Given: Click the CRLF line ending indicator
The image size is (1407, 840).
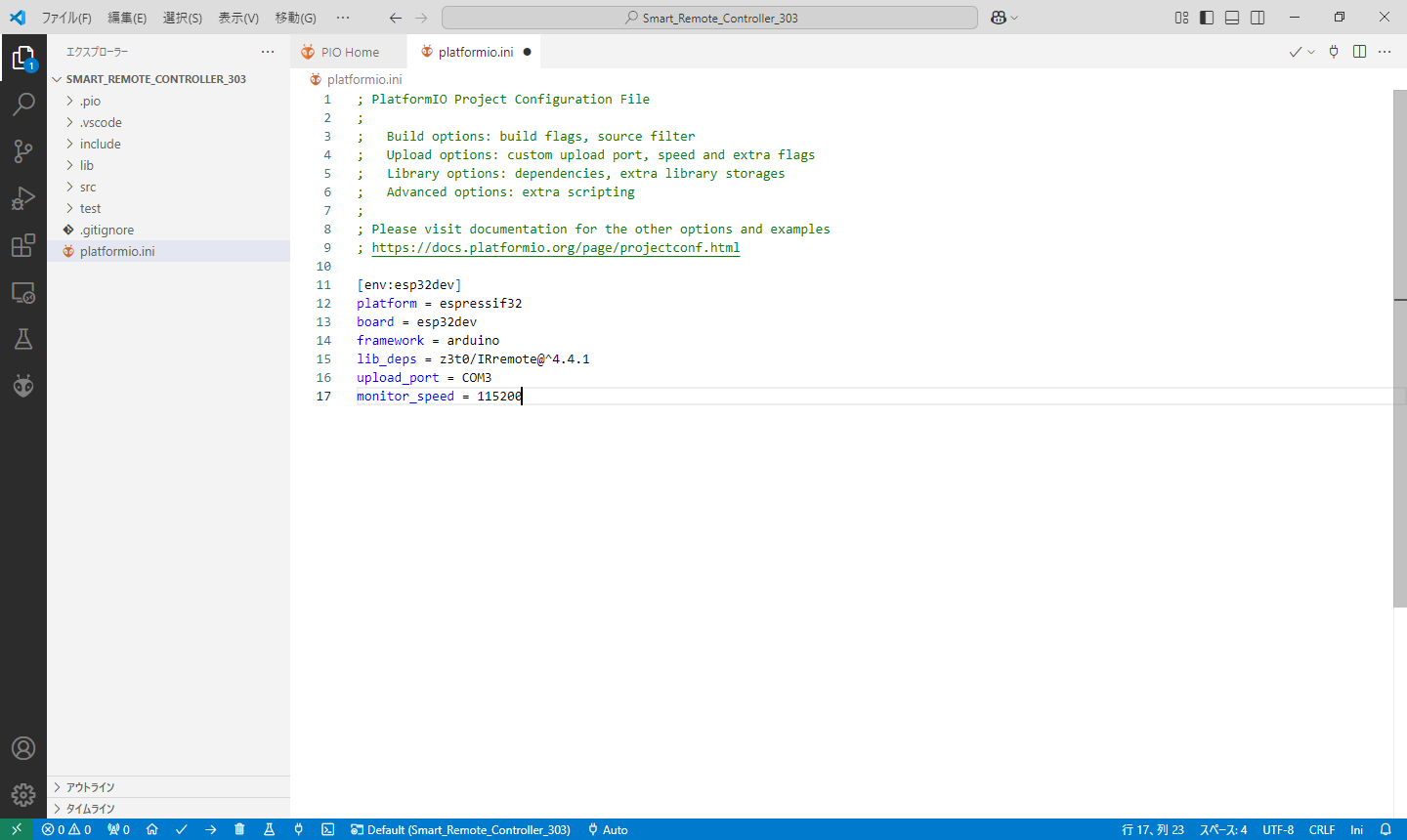Looking at the screenshot, I should (1321, 829).
